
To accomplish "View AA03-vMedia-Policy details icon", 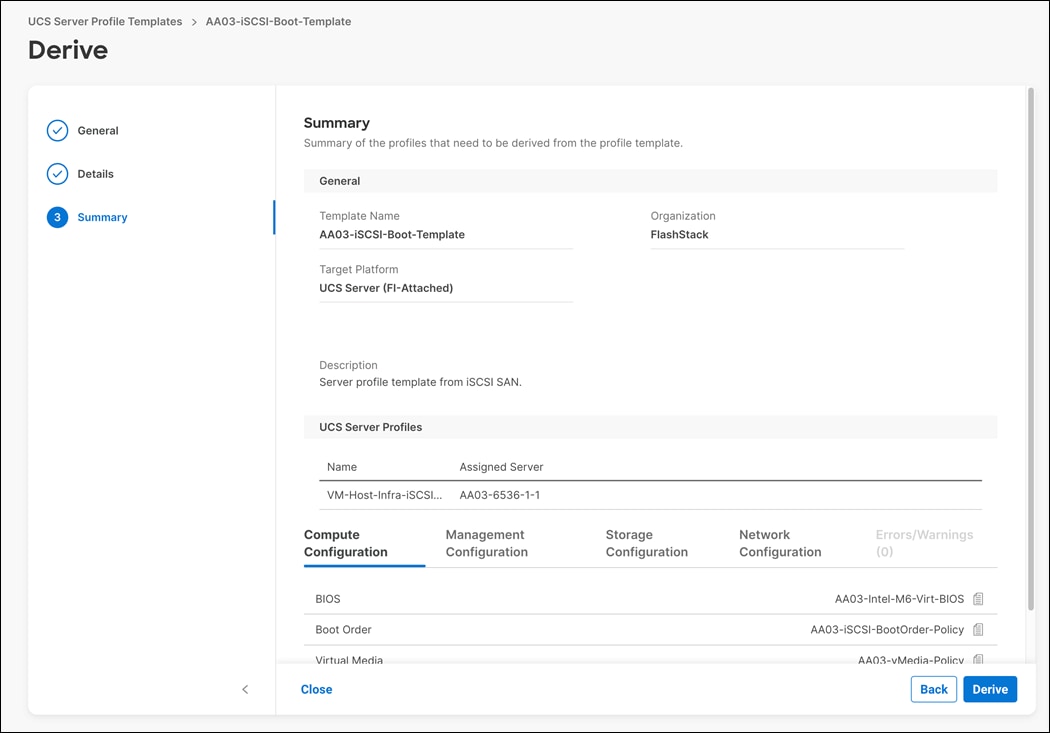I will click(x=978, y=659).
